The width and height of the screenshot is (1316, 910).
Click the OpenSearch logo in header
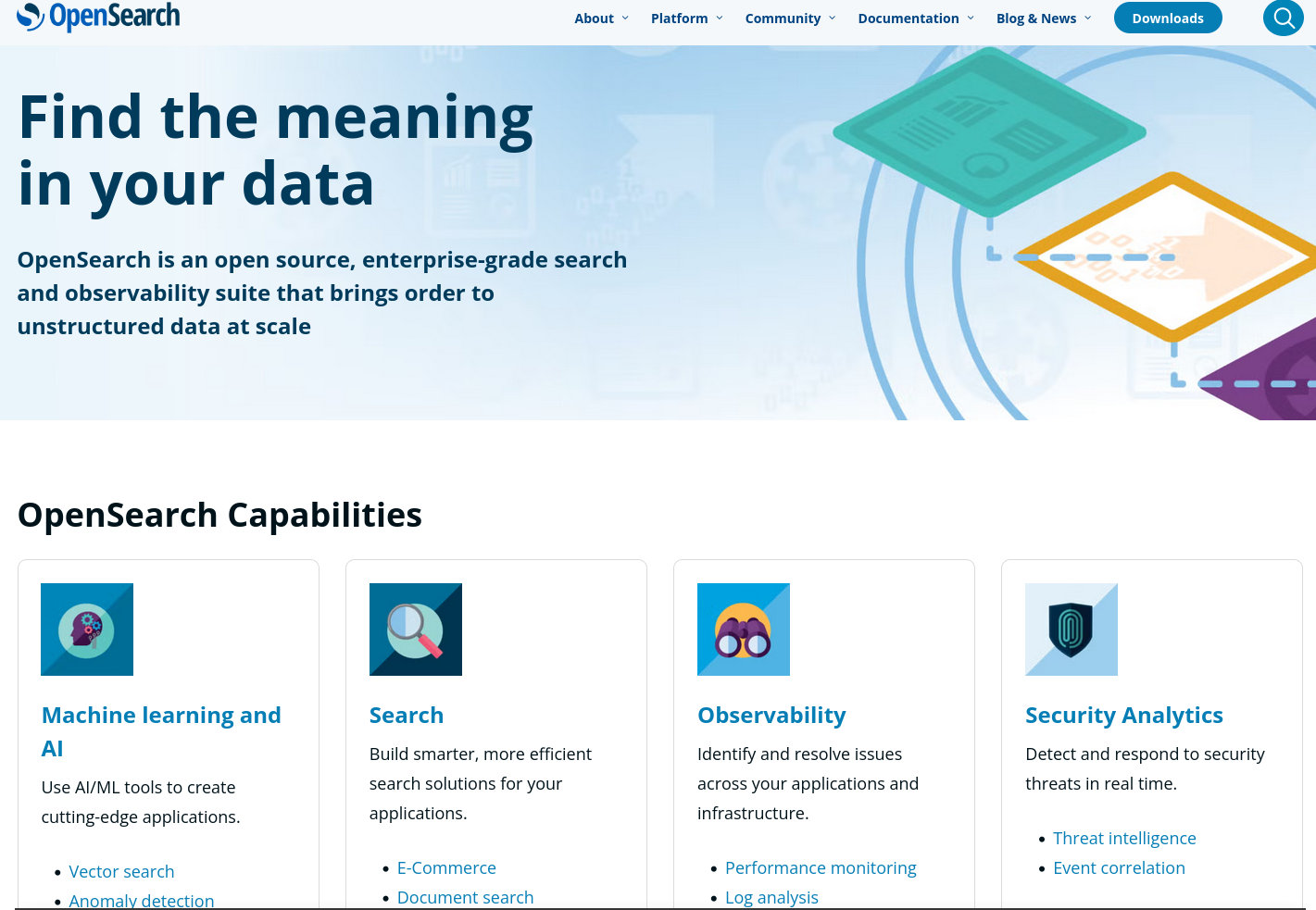(98, 17)
